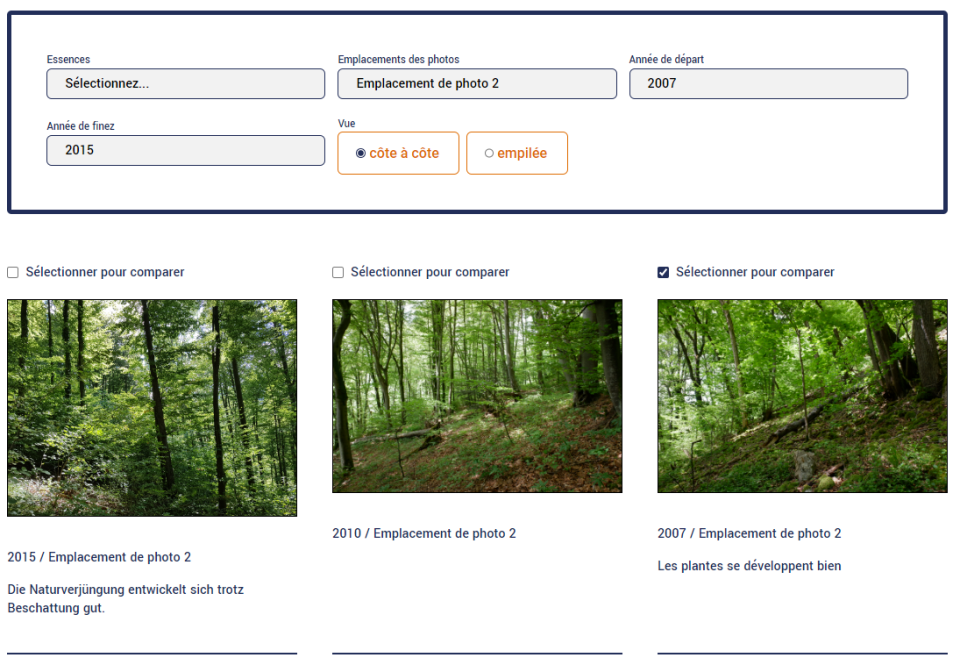Open the Année de départ dropdown
Screen dimensions: 960x665
[768, 83]
